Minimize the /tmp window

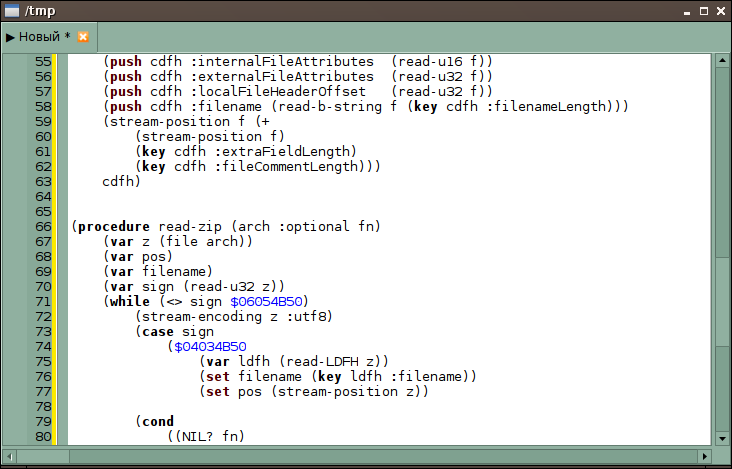(686, 10)
